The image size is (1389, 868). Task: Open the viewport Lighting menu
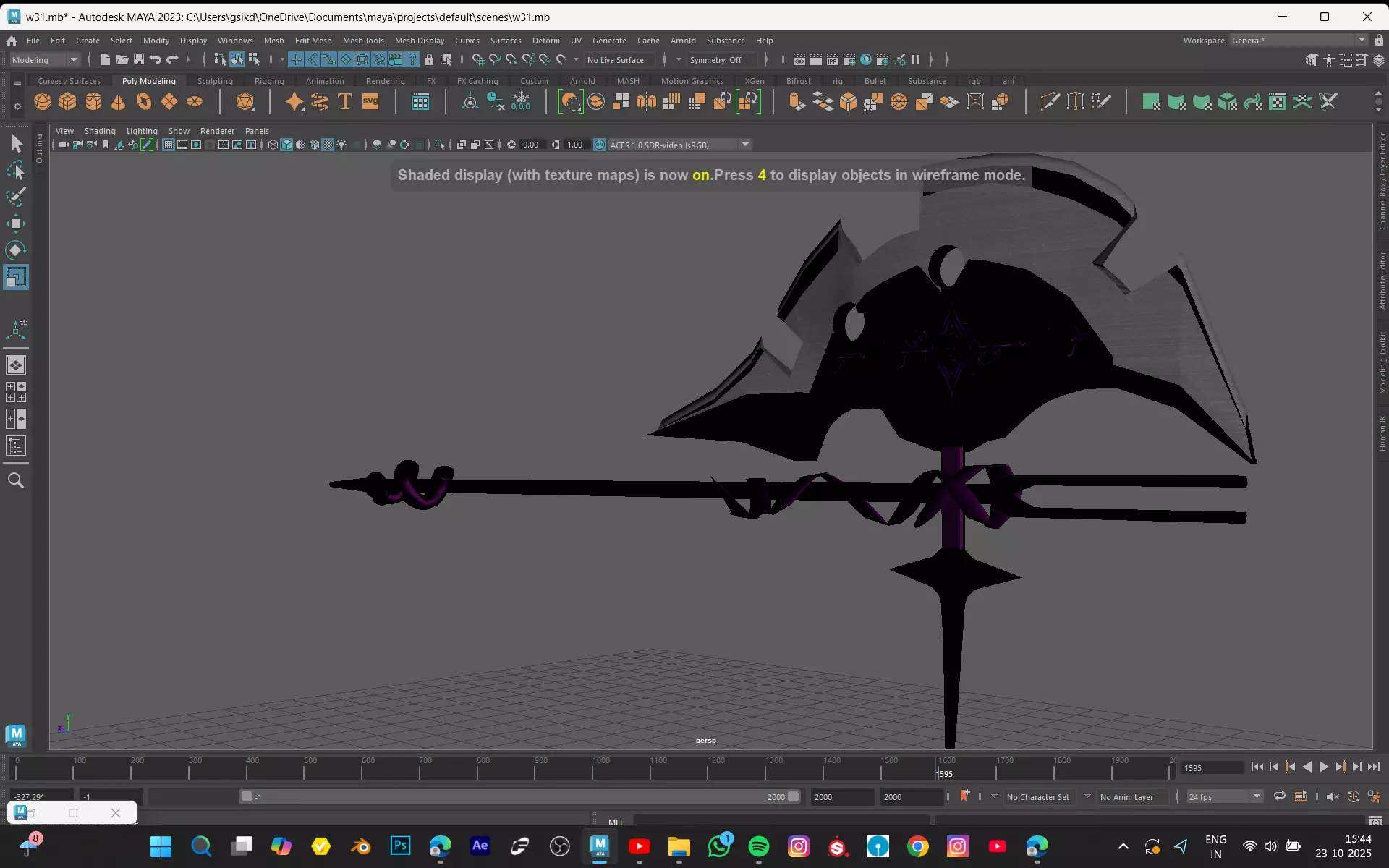pyautogui.click(x=142, y=131)
